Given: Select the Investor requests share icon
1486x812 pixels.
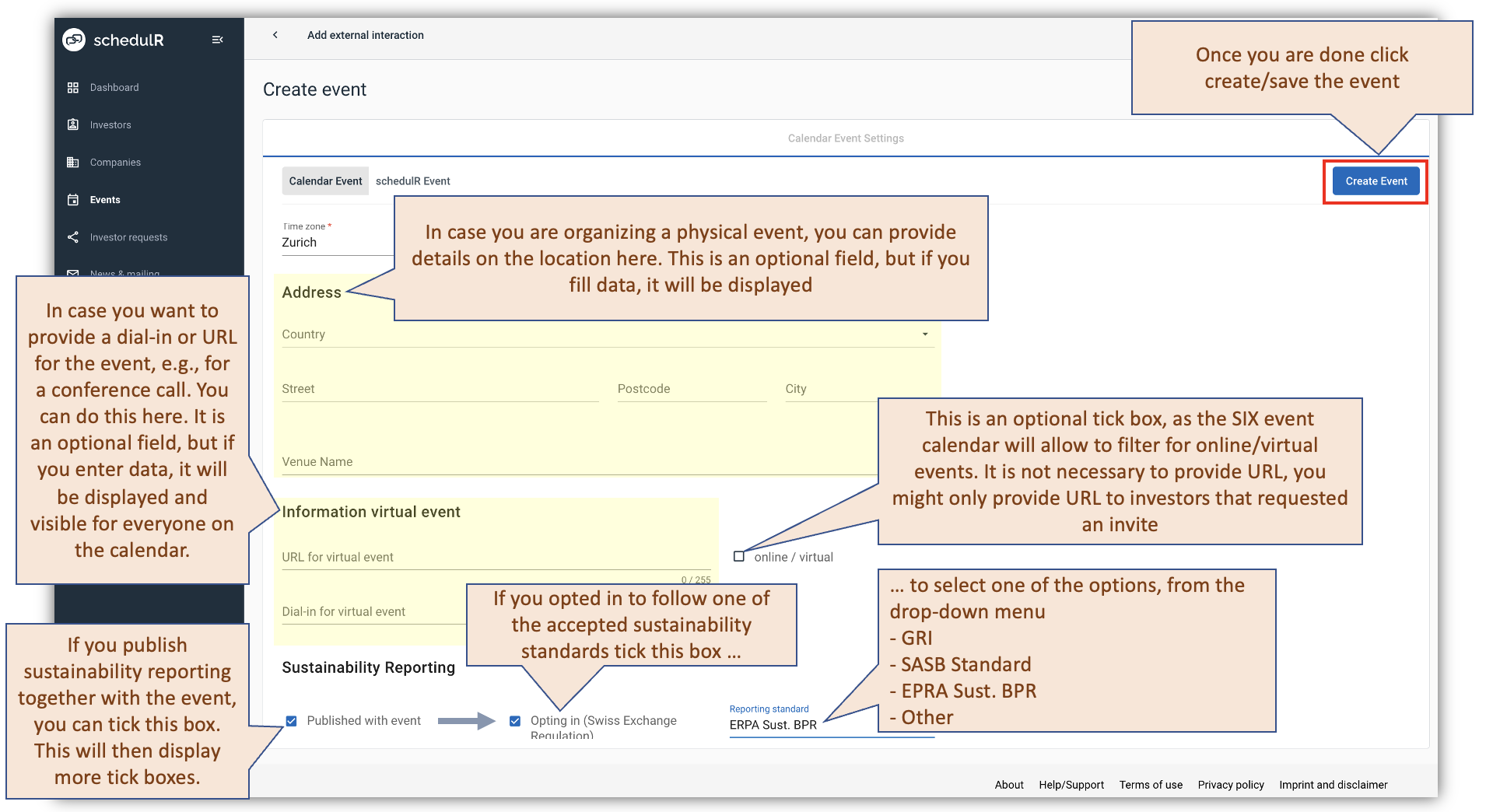Looking at the screenshot, I should [74, 236].
